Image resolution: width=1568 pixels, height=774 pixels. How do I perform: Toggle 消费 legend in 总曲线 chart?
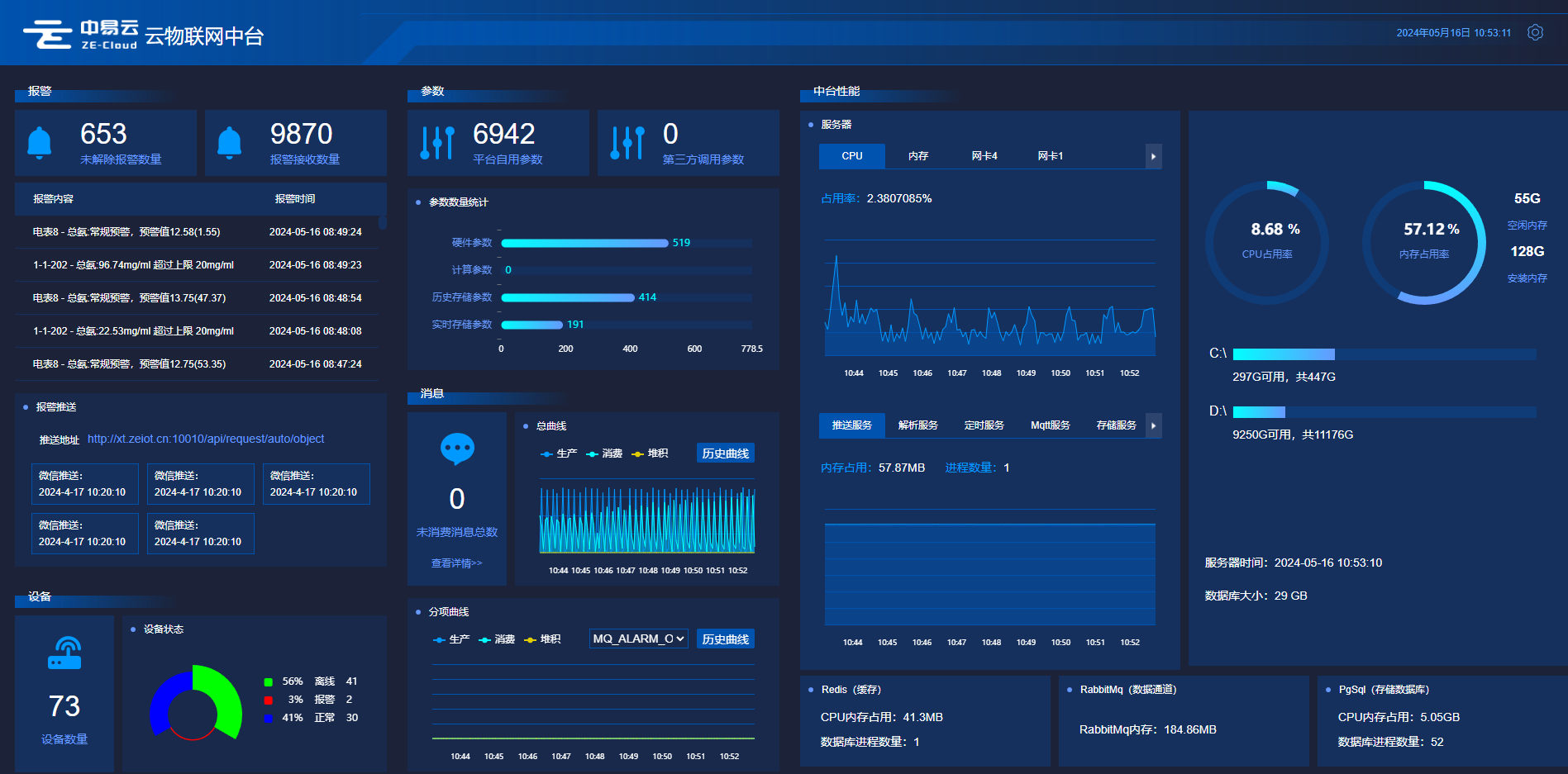click(x=604, y=453)
